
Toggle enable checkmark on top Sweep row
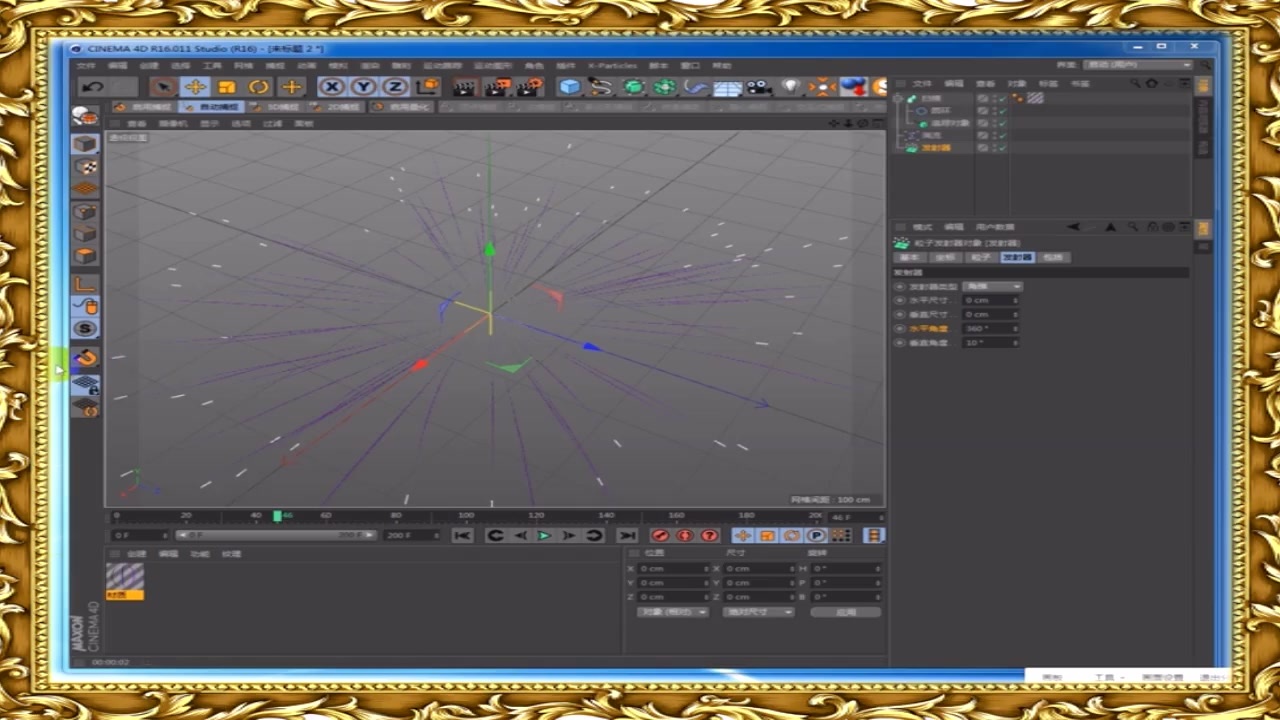1001,98
